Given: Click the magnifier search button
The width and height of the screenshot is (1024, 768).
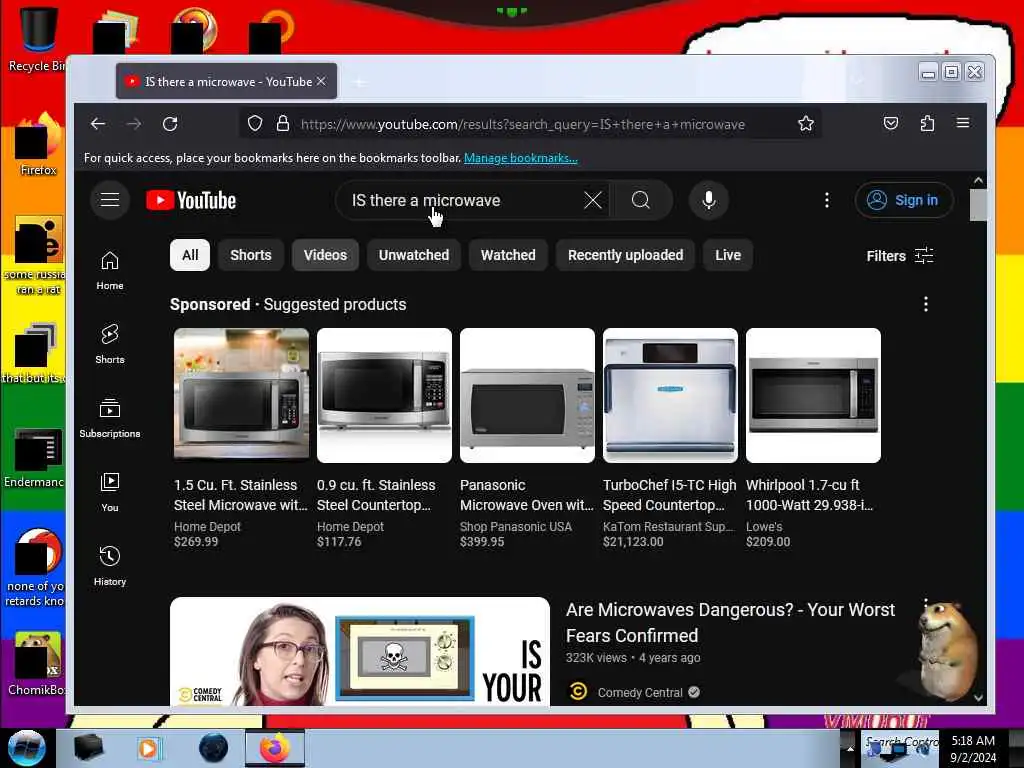Looking at the screenshot, I should [x=641, y=200].
